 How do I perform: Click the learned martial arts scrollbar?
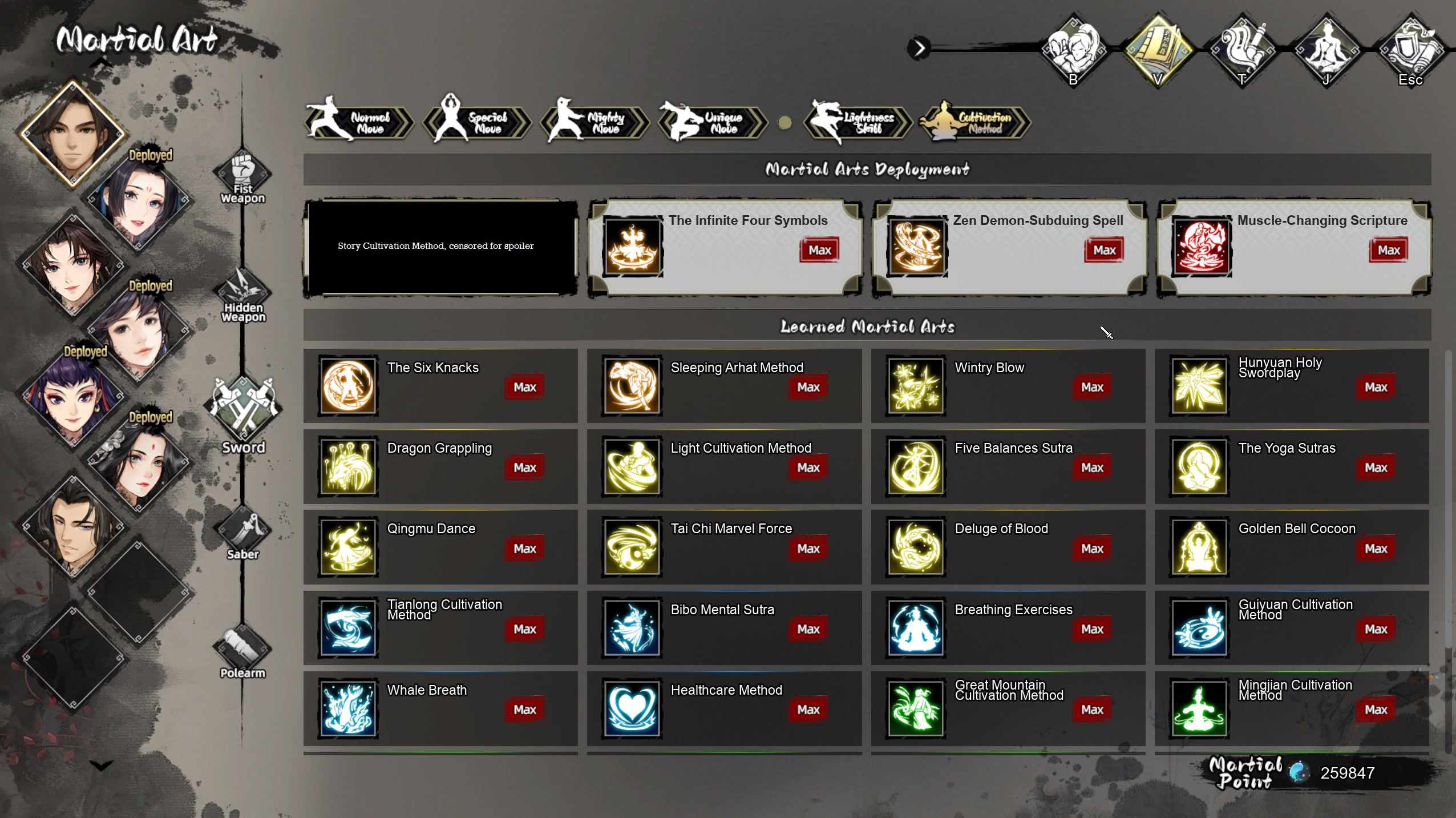[x=1448, y=551]
